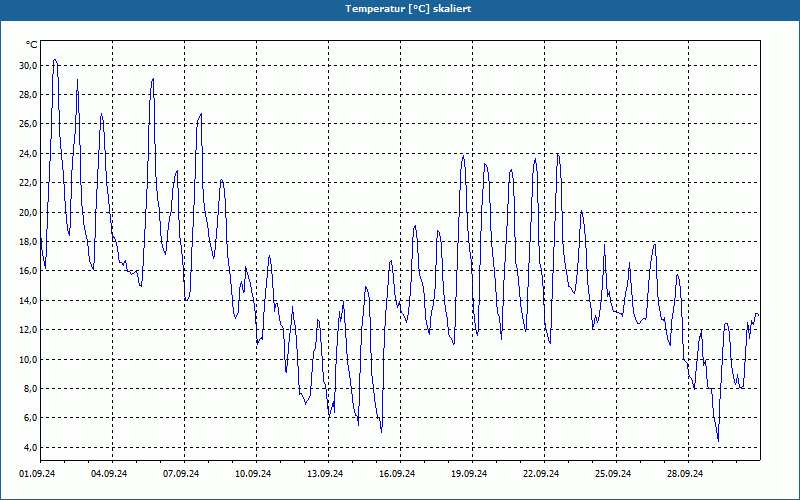Click the '24,0' y-axis label
This screenshot has width=800, height=500.
click(28, 154)
